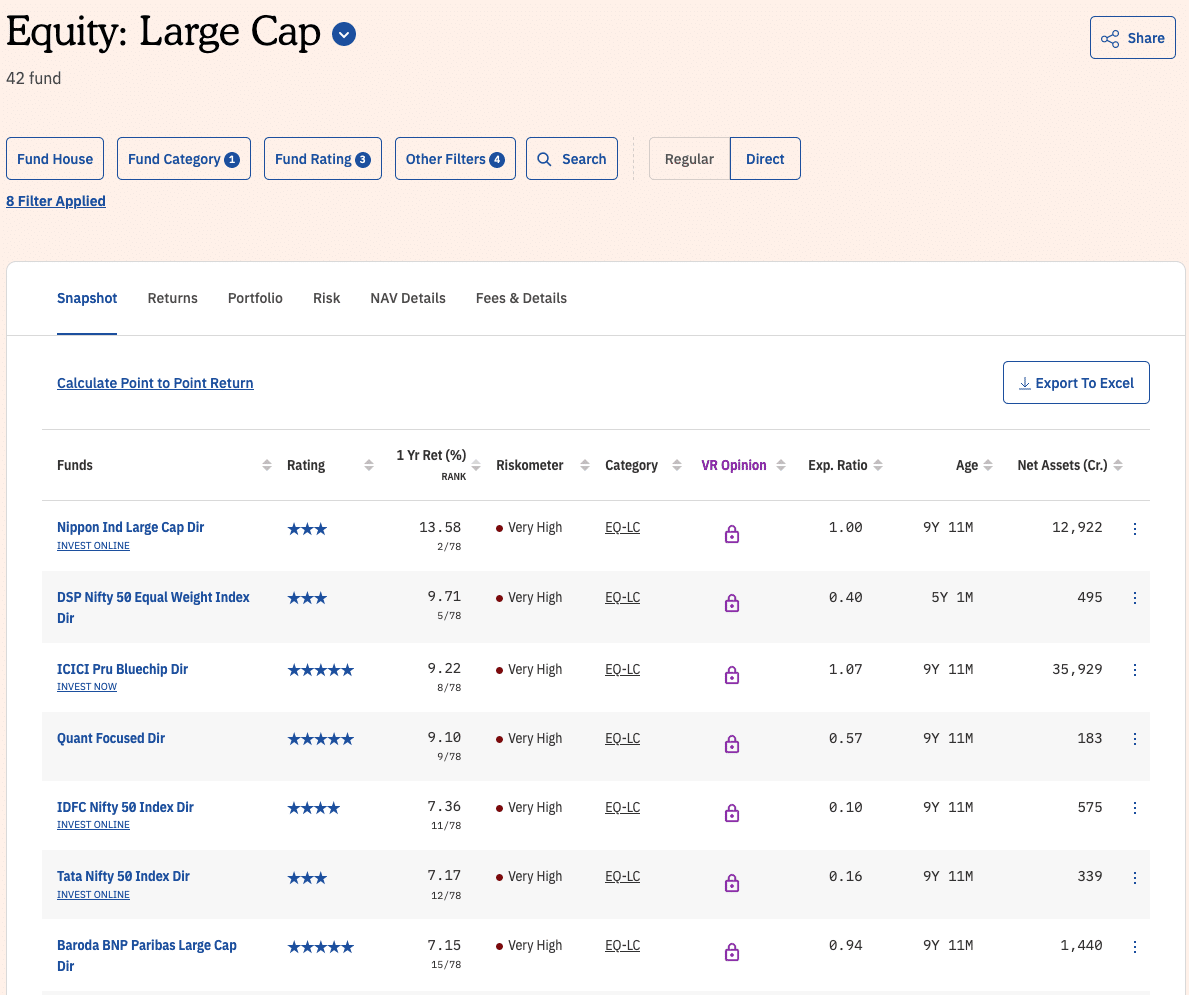The height and width of the screenshot is (995, 1189).
Task: Click EQ-LC category in Tata Nifty 50 row
Action: [x=623, y=876]
